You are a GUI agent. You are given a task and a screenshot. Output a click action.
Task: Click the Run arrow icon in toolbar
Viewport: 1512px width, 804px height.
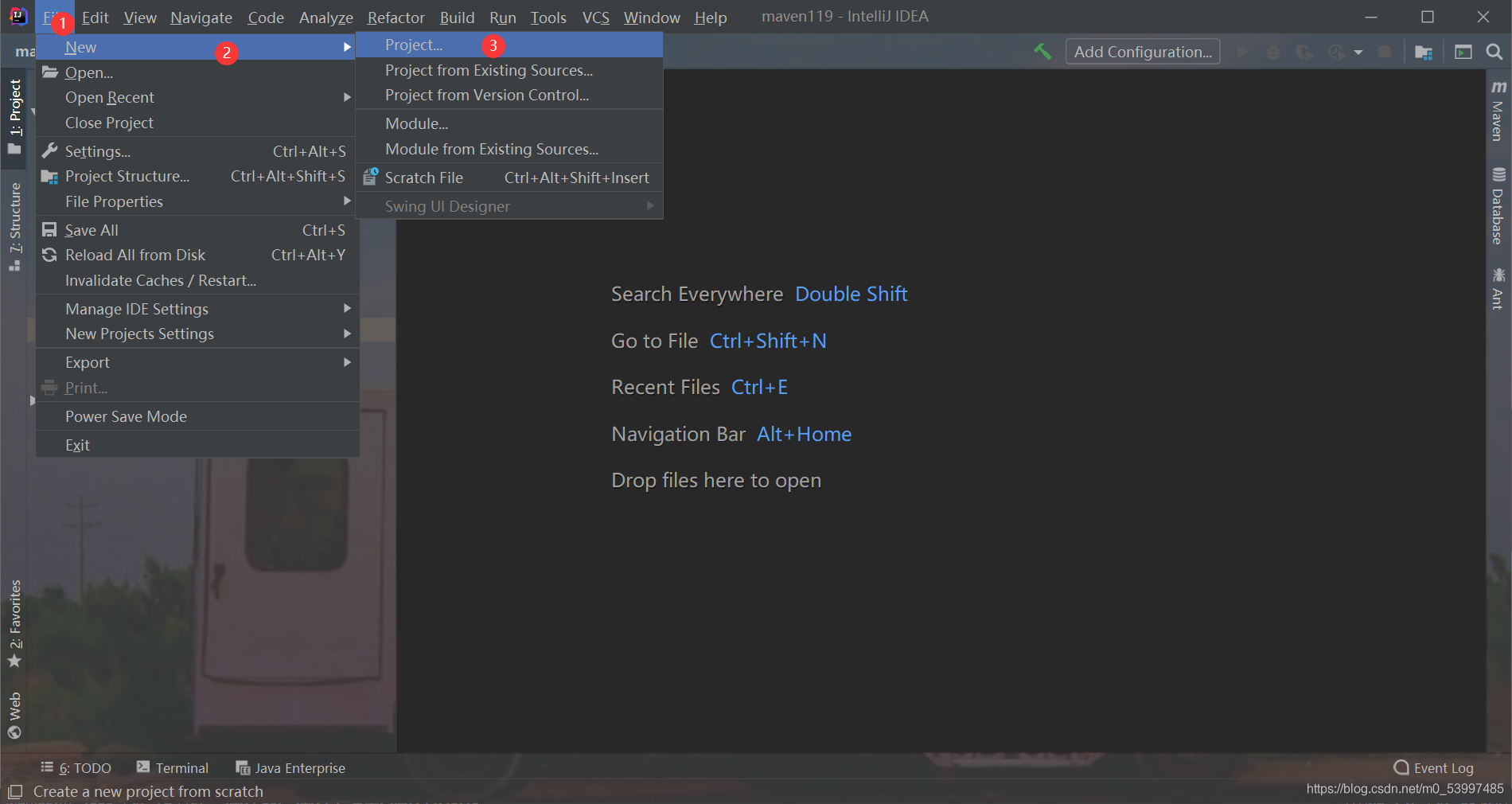click(x=1242, y=52)
